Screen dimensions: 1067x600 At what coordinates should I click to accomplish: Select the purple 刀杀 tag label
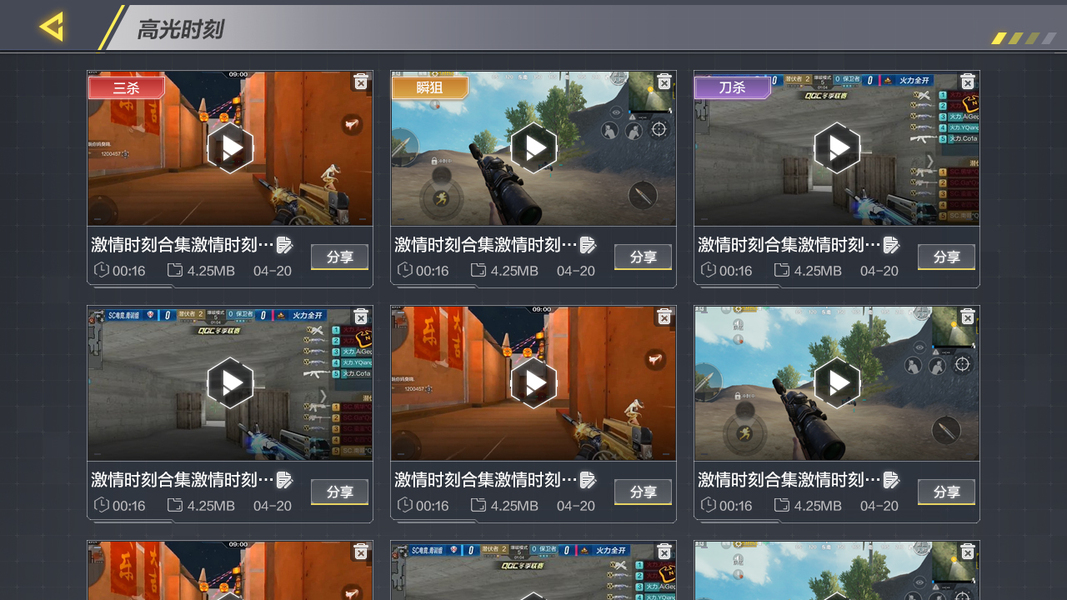point(733,88)
